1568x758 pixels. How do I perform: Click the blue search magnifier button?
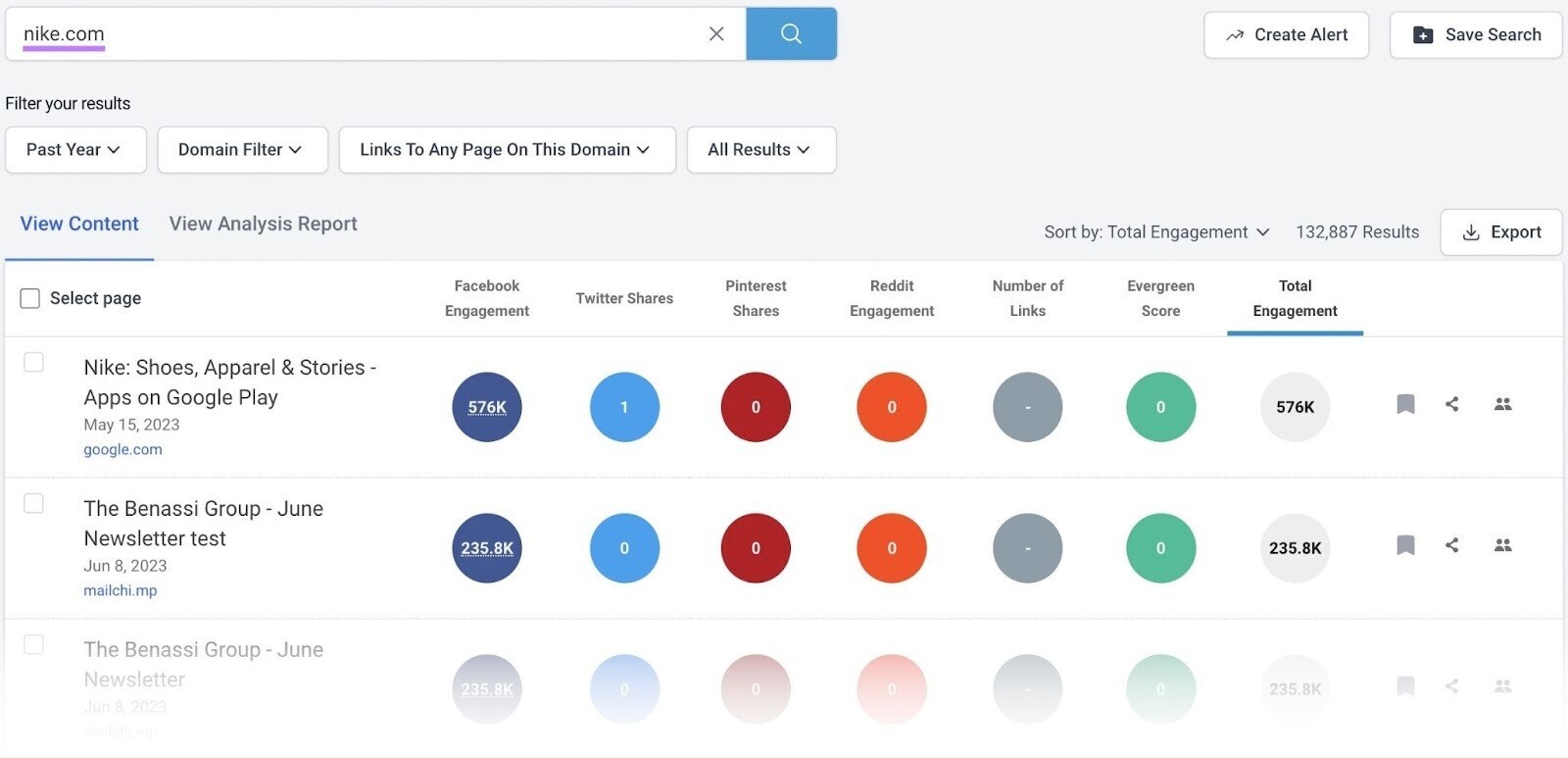click(791, 34)
